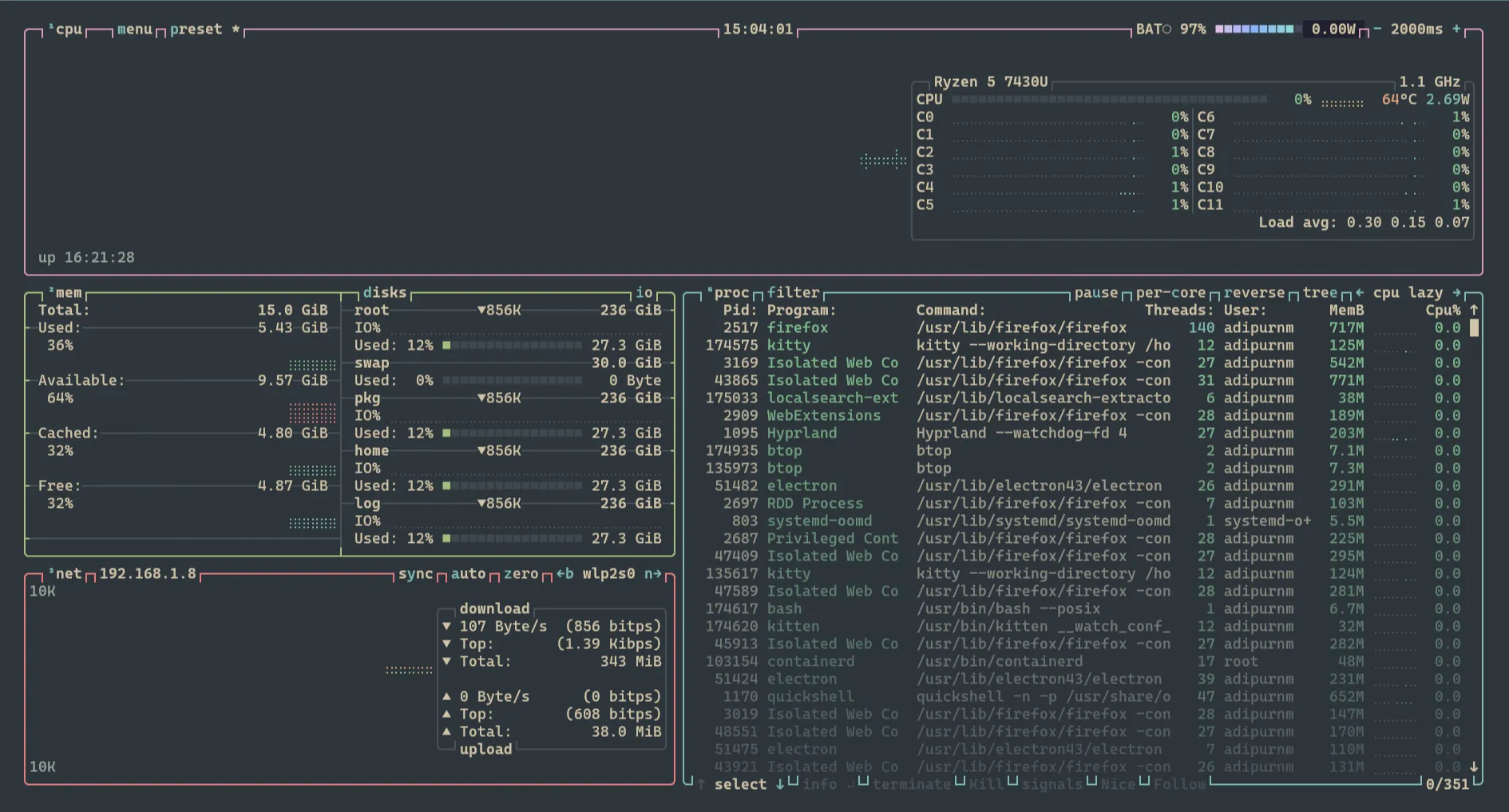The height and width of the screenshot is (812, 1509).
Task: Click the Available memory value 9.57 GiB
Action: tap(292, 381)
